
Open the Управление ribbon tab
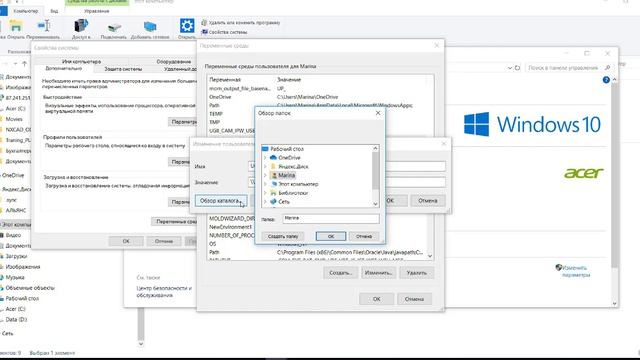pos(97,11)
